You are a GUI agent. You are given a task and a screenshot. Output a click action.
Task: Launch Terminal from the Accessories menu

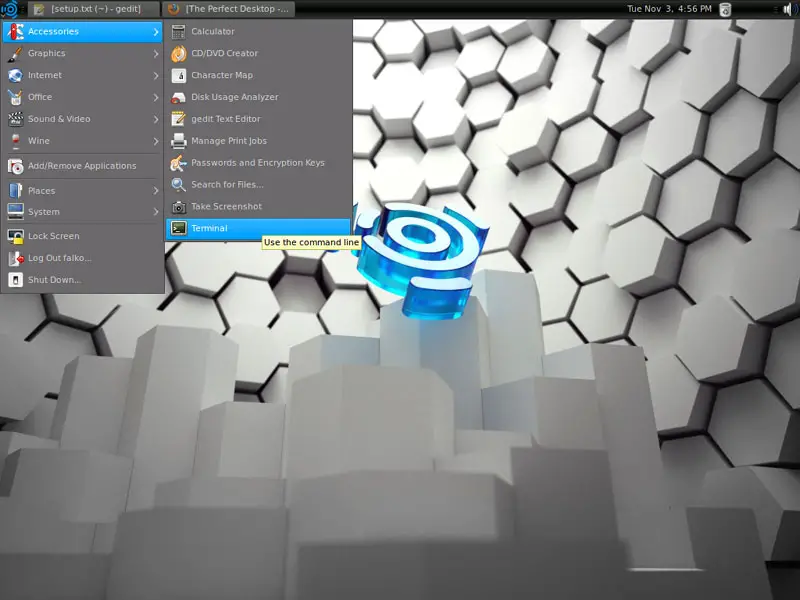[258, 229]
